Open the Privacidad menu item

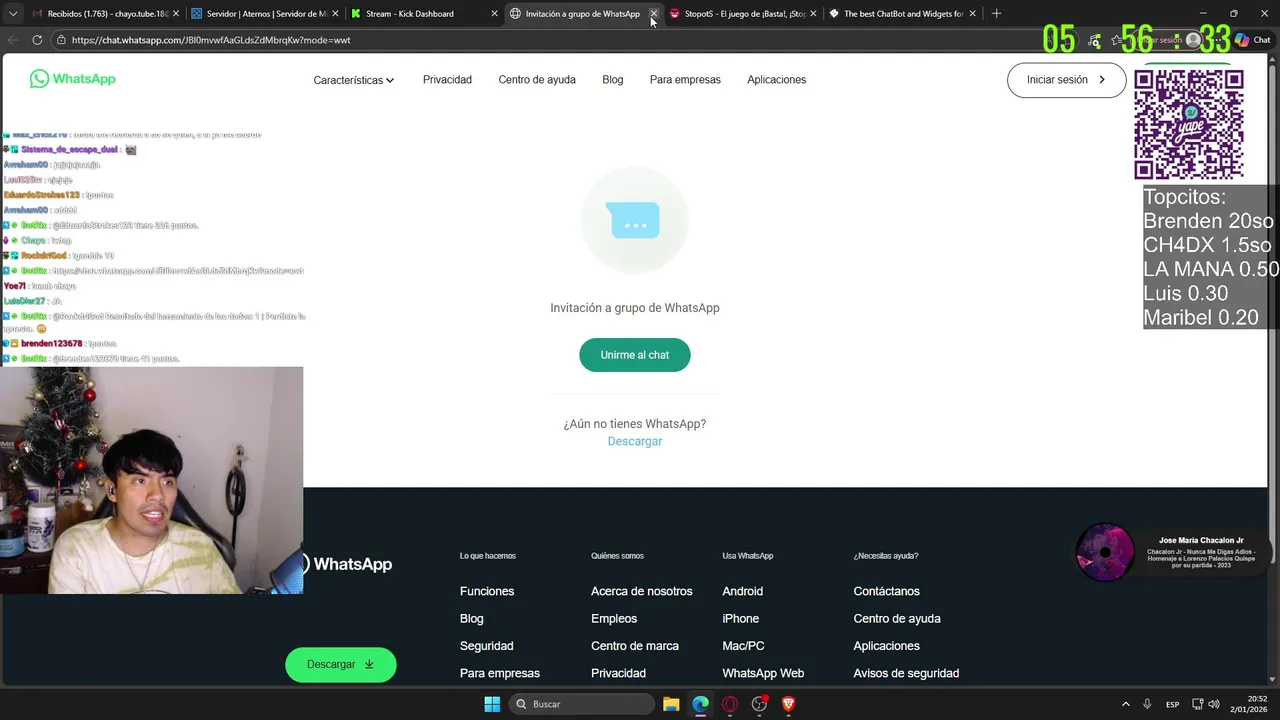point(447,80)
